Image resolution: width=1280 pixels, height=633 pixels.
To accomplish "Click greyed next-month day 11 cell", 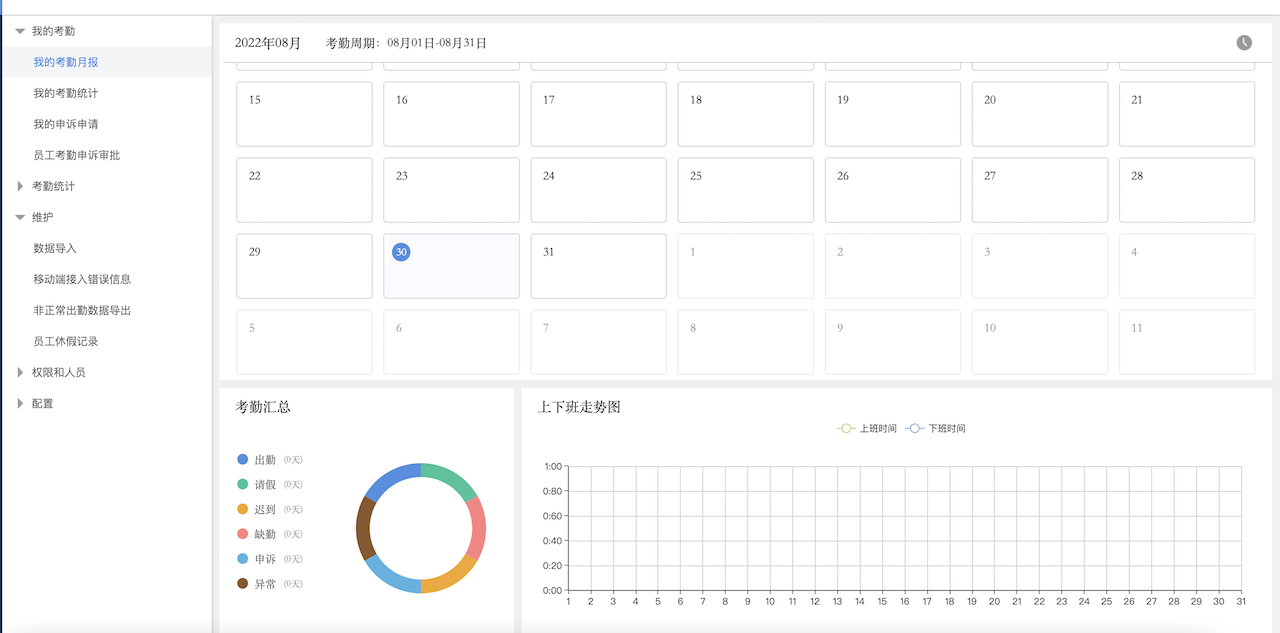I will pos(1186,342).
